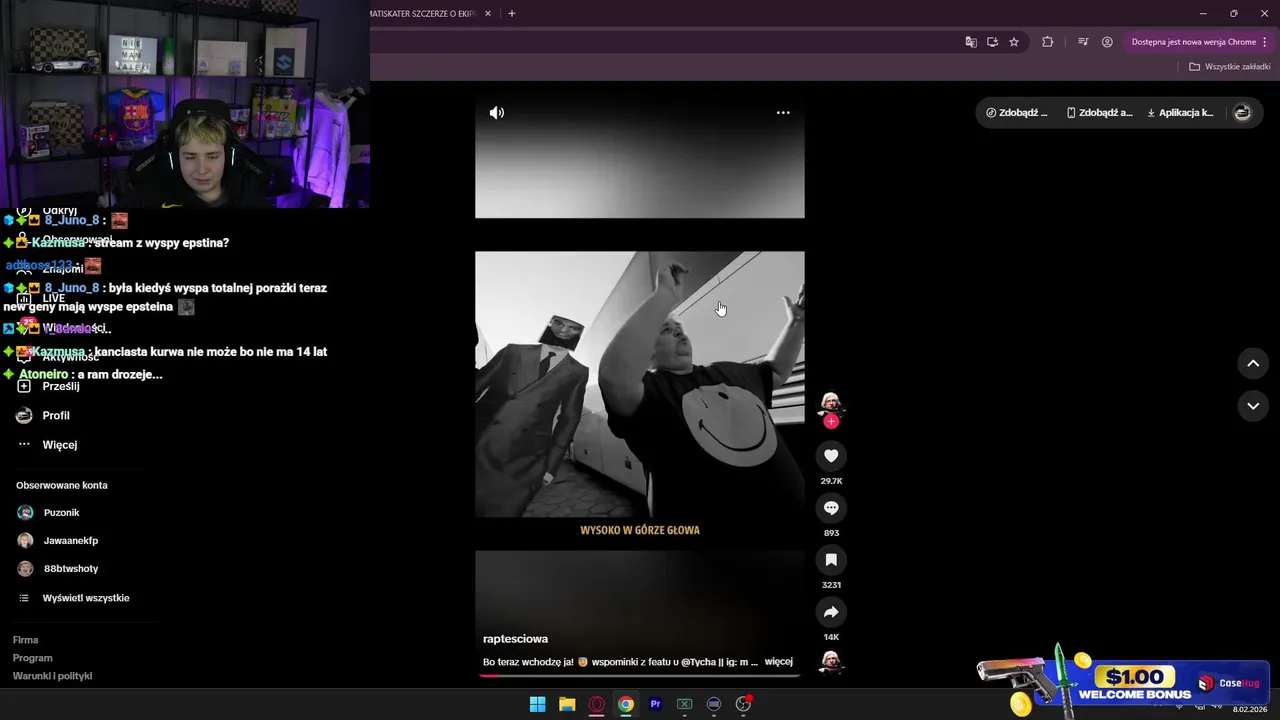
Task: Open the creator's avatar above the like button
Action: (x=831, y=403)
